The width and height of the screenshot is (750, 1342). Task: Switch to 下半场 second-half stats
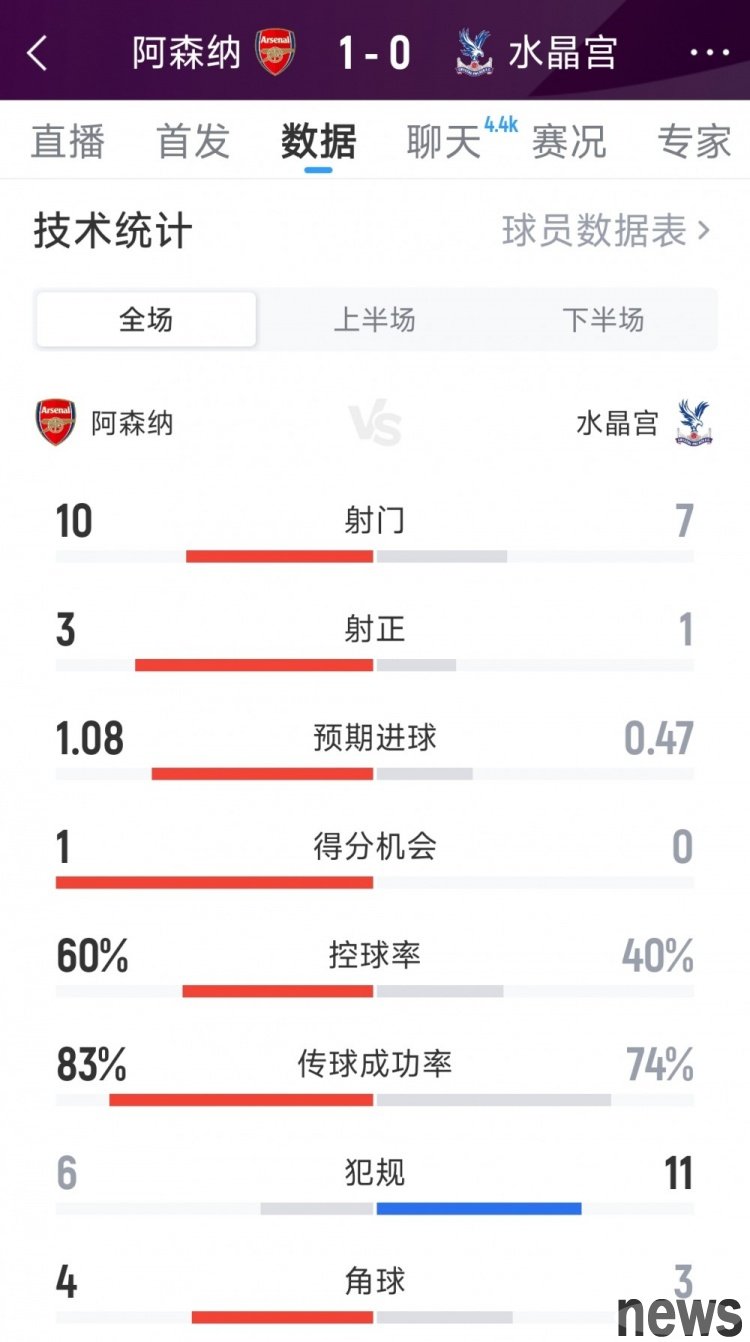pos(603,320)
